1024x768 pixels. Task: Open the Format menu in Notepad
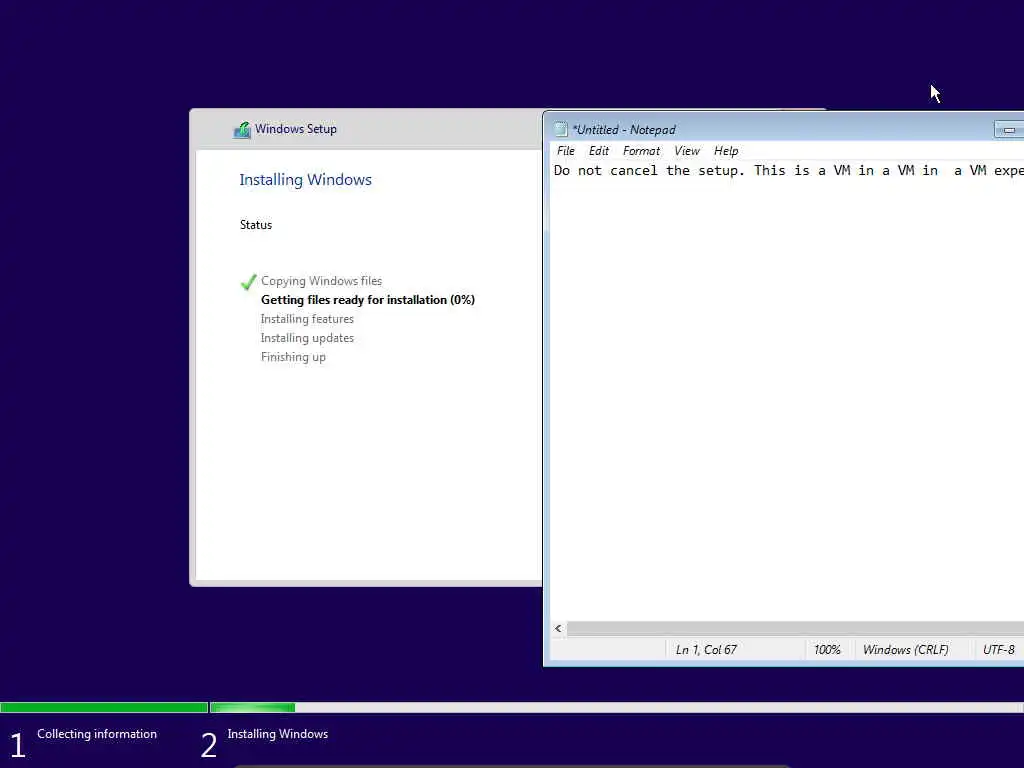point(641,151)
